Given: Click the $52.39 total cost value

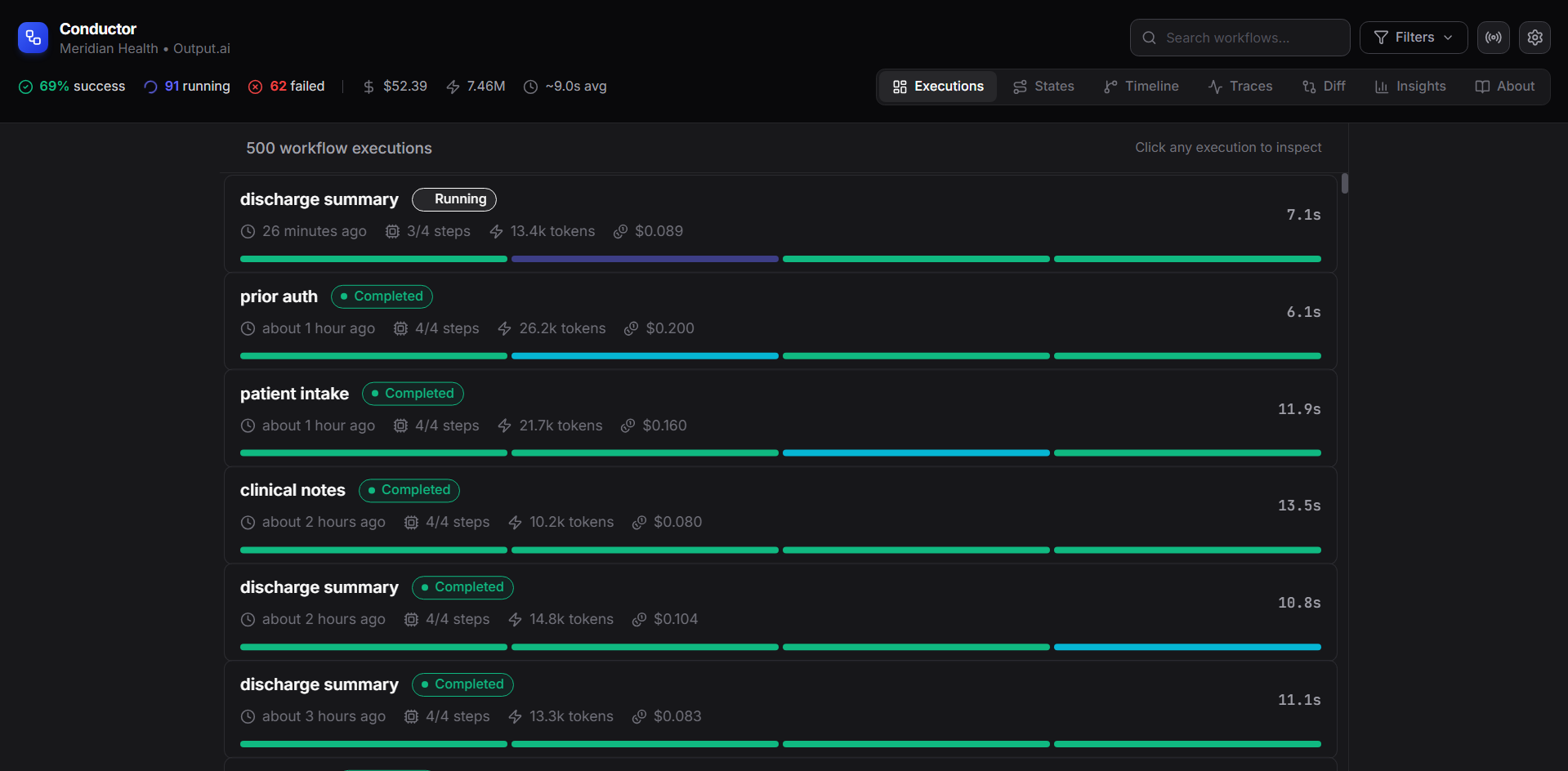Looking at the screenshot, I should pos(405,87).
